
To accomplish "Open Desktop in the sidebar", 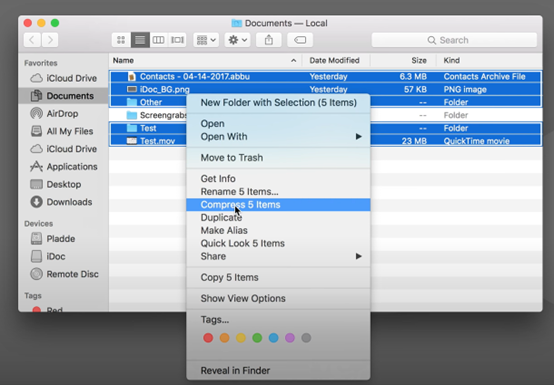I will (x=64, y=184).
